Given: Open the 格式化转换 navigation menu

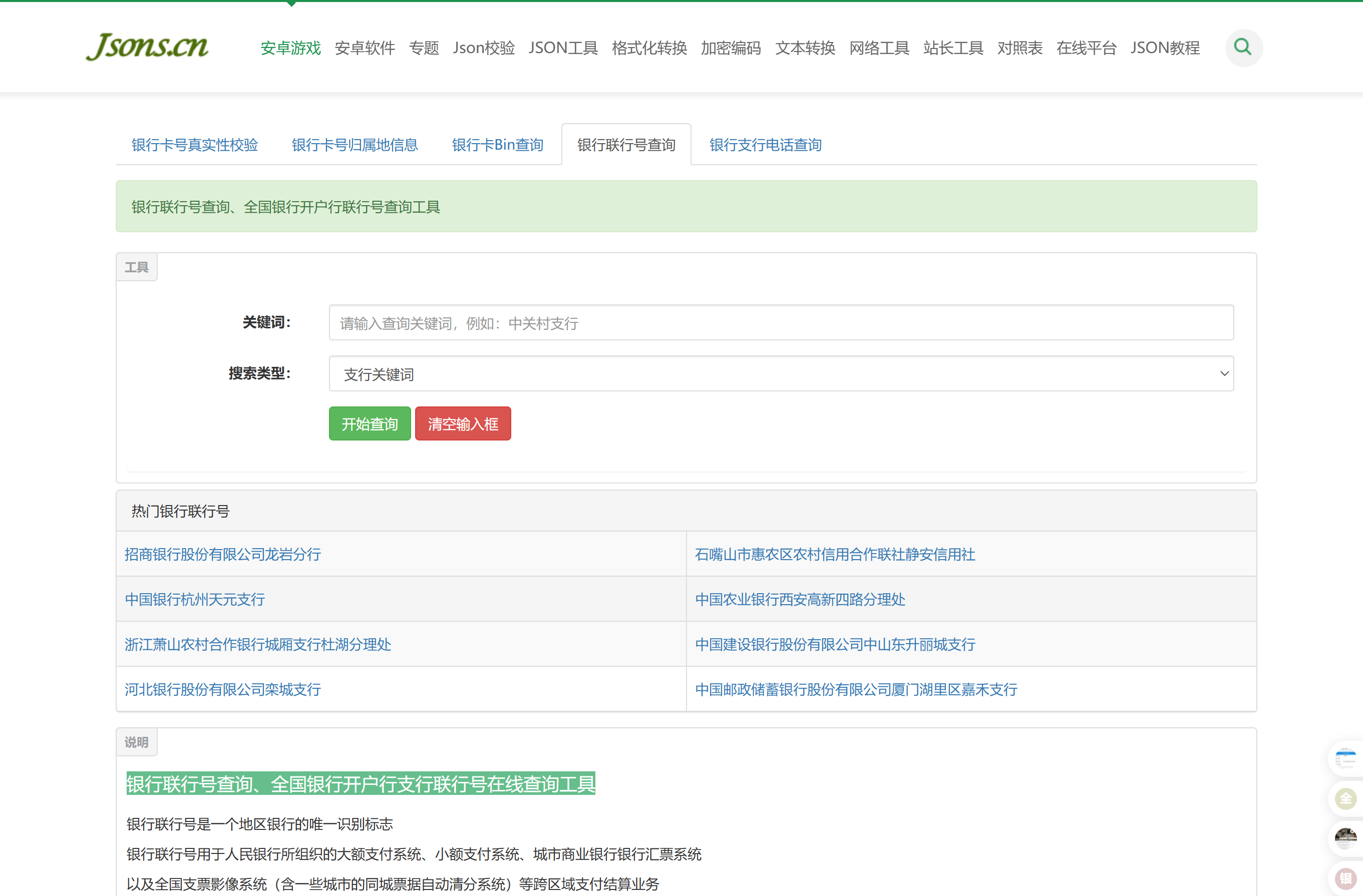Looking at the screenshot, I should [x=649, y=48].
